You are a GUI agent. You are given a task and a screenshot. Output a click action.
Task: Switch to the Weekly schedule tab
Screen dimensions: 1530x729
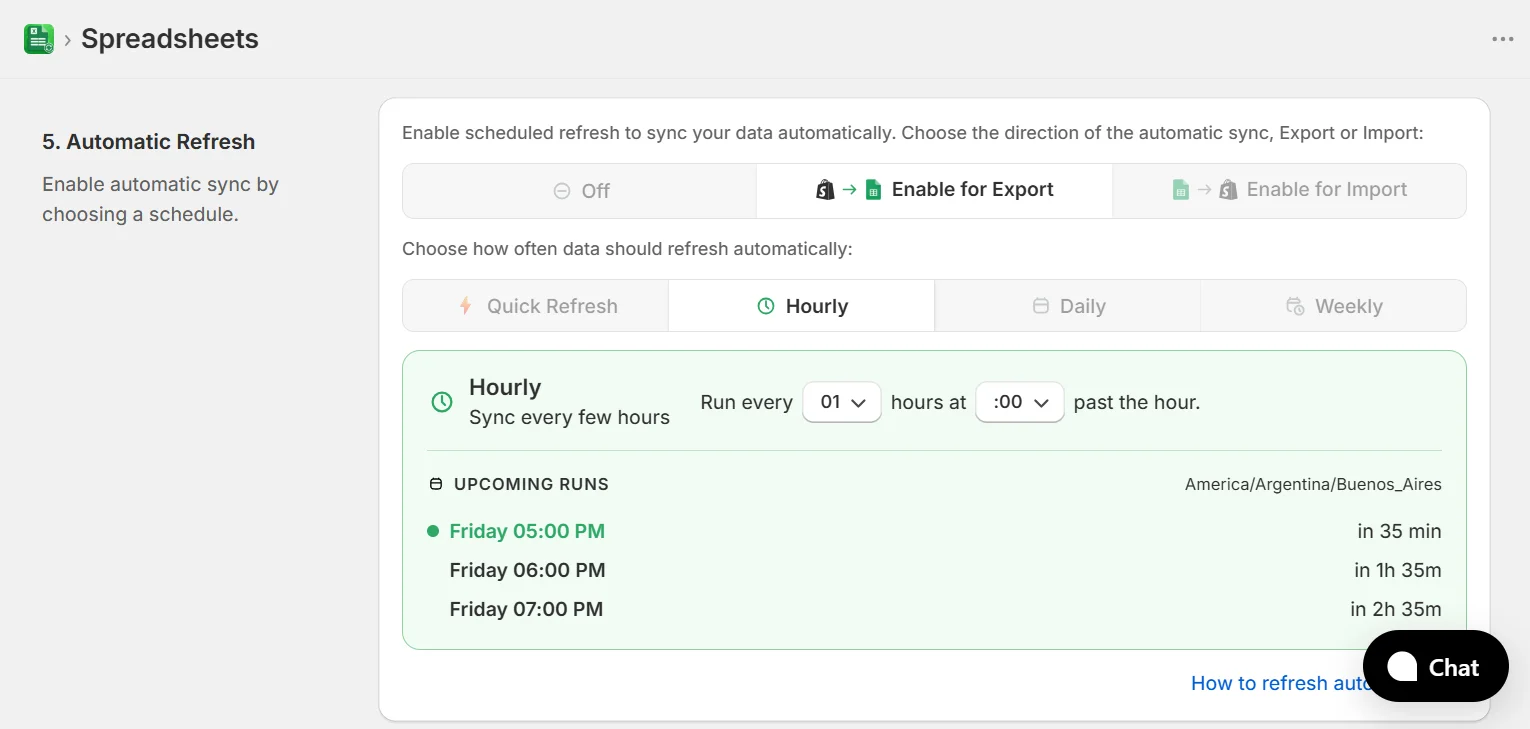[1333, 306]
